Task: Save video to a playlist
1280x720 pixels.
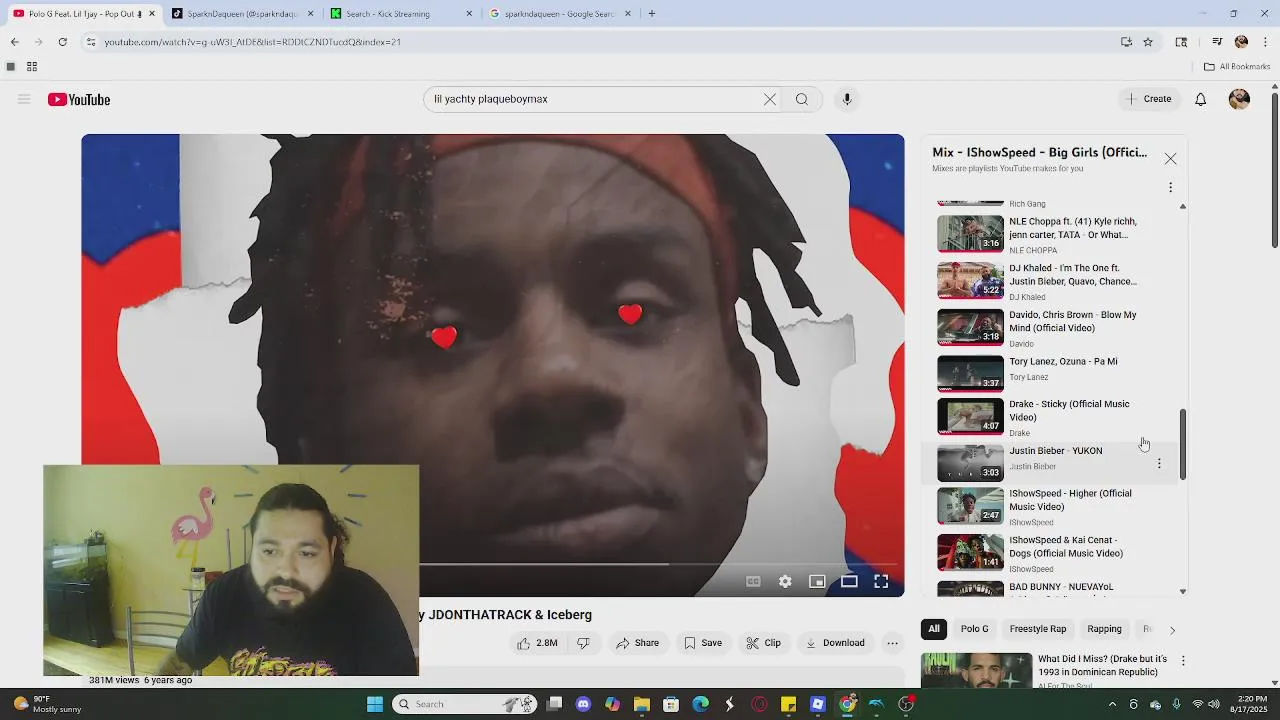Action: [703, 643]
